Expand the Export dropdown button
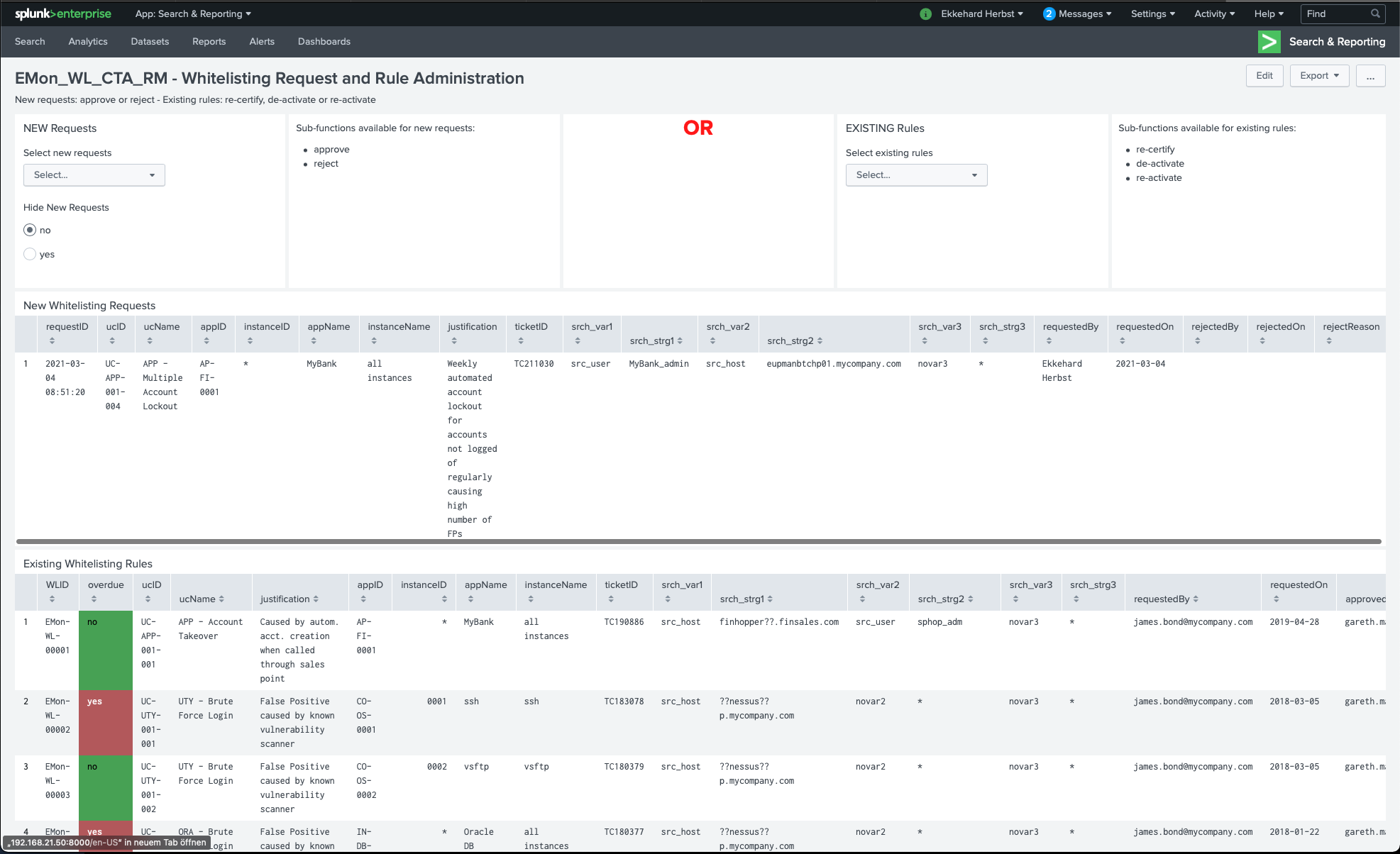Viewport: 1400px width, 854px height. [1319, 76]
